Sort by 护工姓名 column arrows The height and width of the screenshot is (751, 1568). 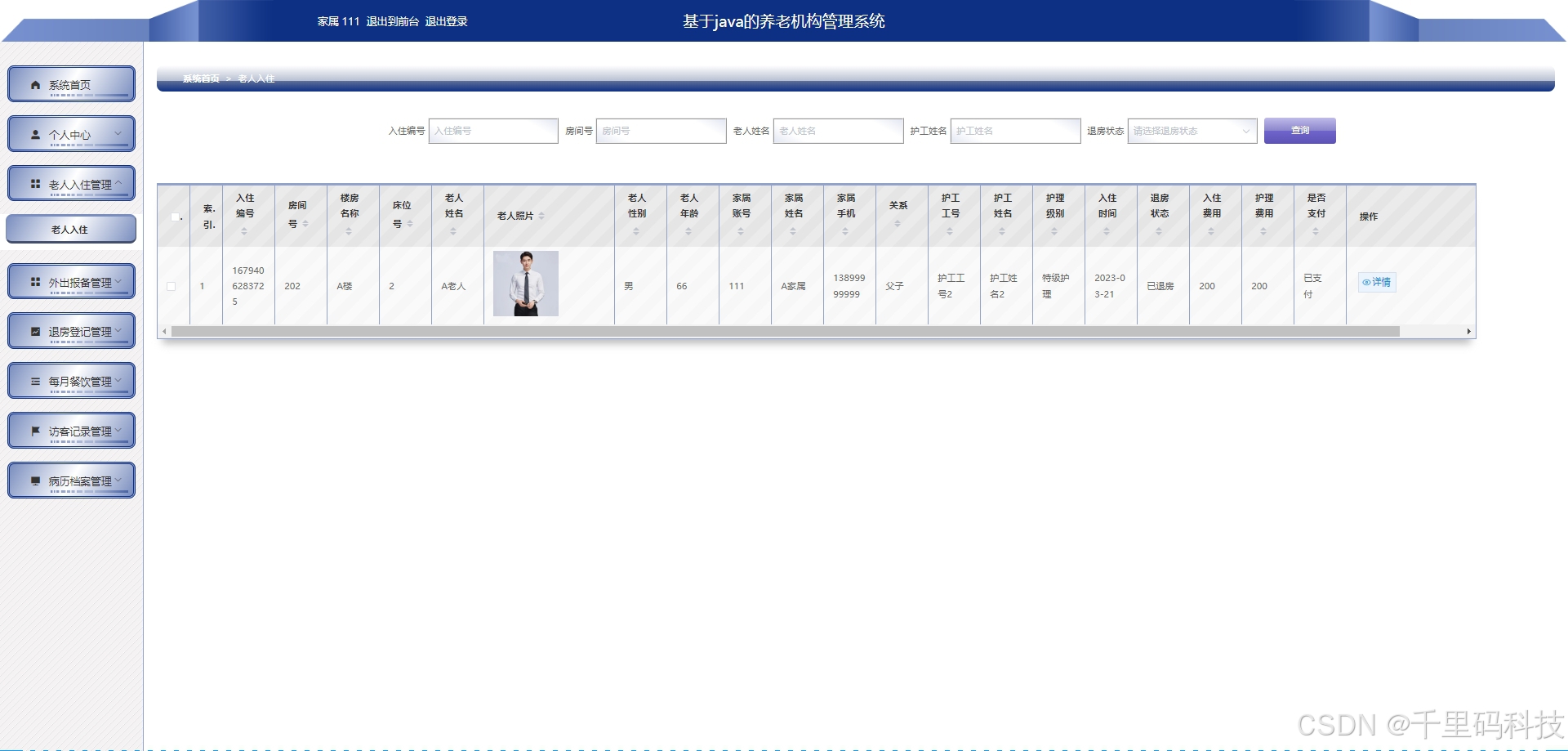click(x=1001, y=231)
